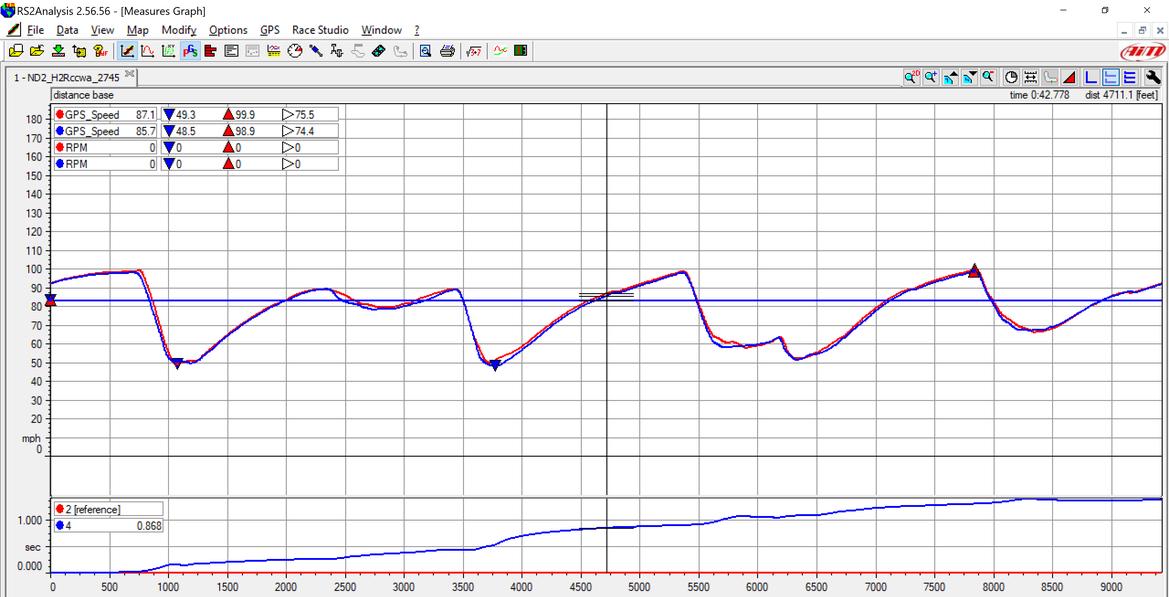
Task: Click the red dot beside first RPM channel
Action: click(x=60, y=147)
